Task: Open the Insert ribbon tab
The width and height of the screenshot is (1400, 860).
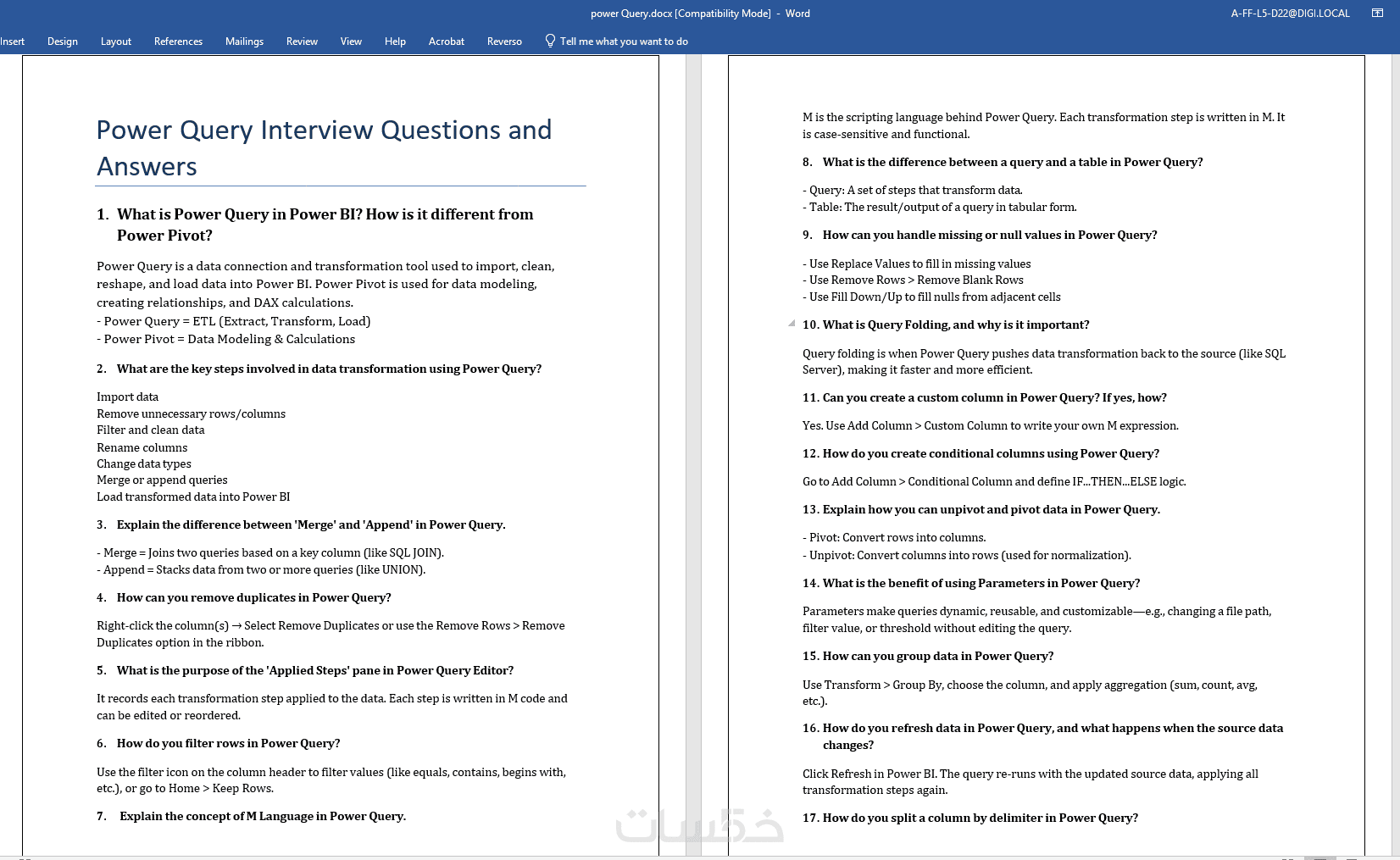Action: [x=12, y=41]
